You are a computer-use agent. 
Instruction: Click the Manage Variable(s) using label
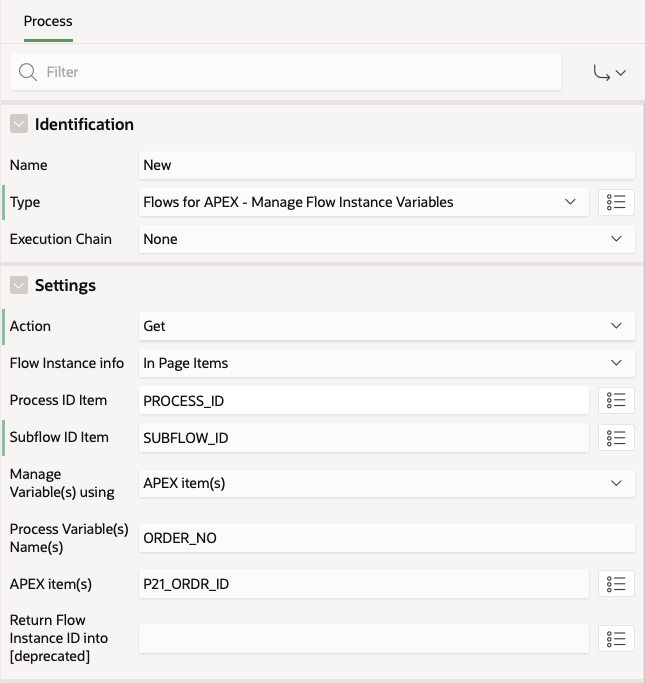coord(62,483)
